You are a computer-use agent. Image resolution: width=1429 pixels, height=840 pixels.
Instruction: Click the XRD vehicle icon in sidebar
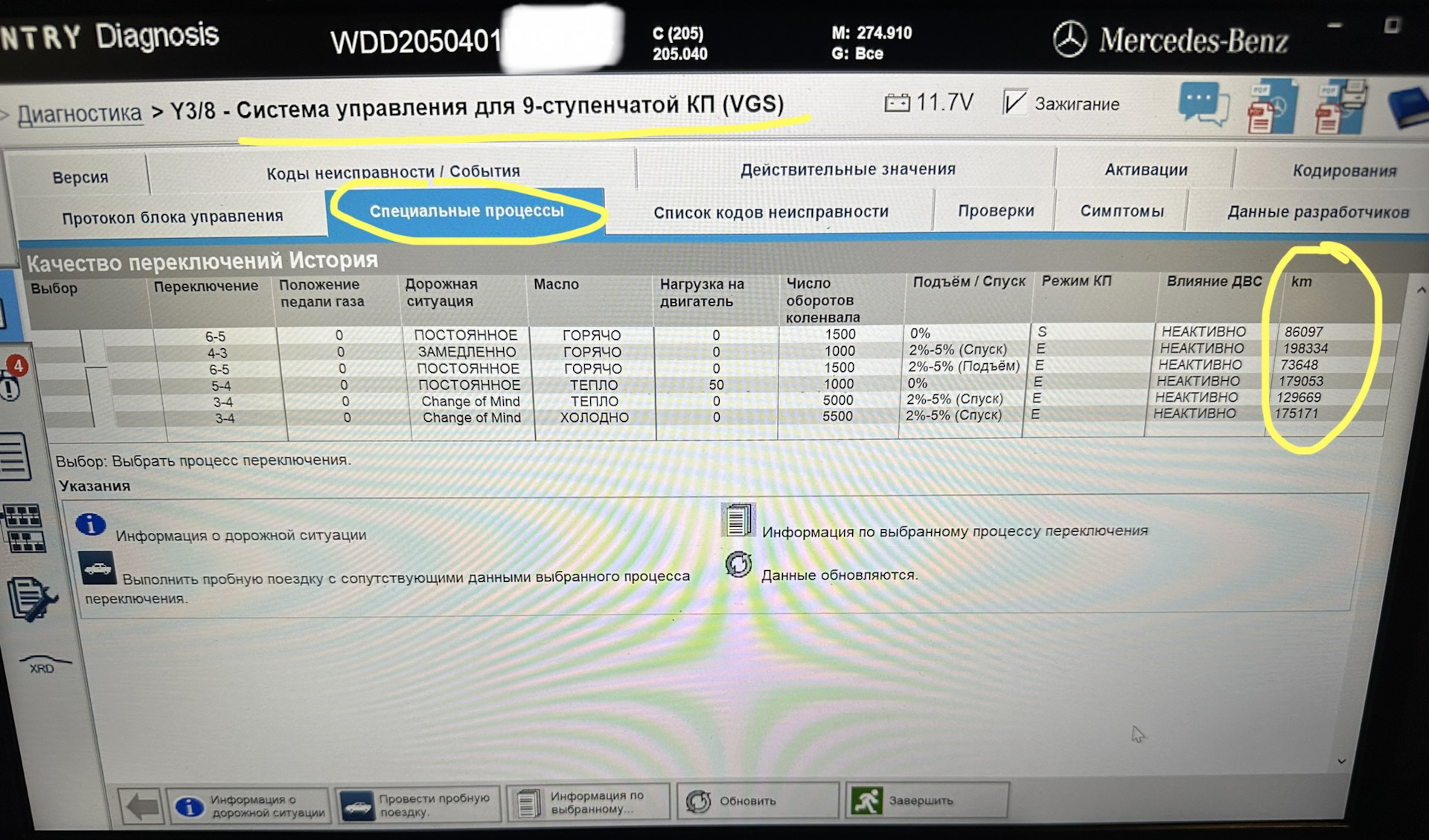click(x=44, y=663)
